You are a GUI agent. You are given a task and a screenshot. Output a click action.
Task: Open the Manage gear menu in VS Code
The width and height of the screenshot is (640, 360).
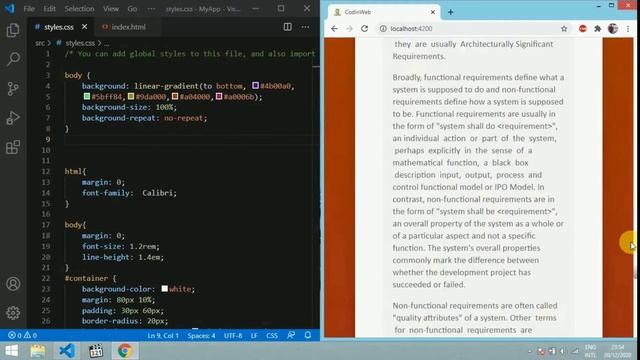click(x=13, y=313)
